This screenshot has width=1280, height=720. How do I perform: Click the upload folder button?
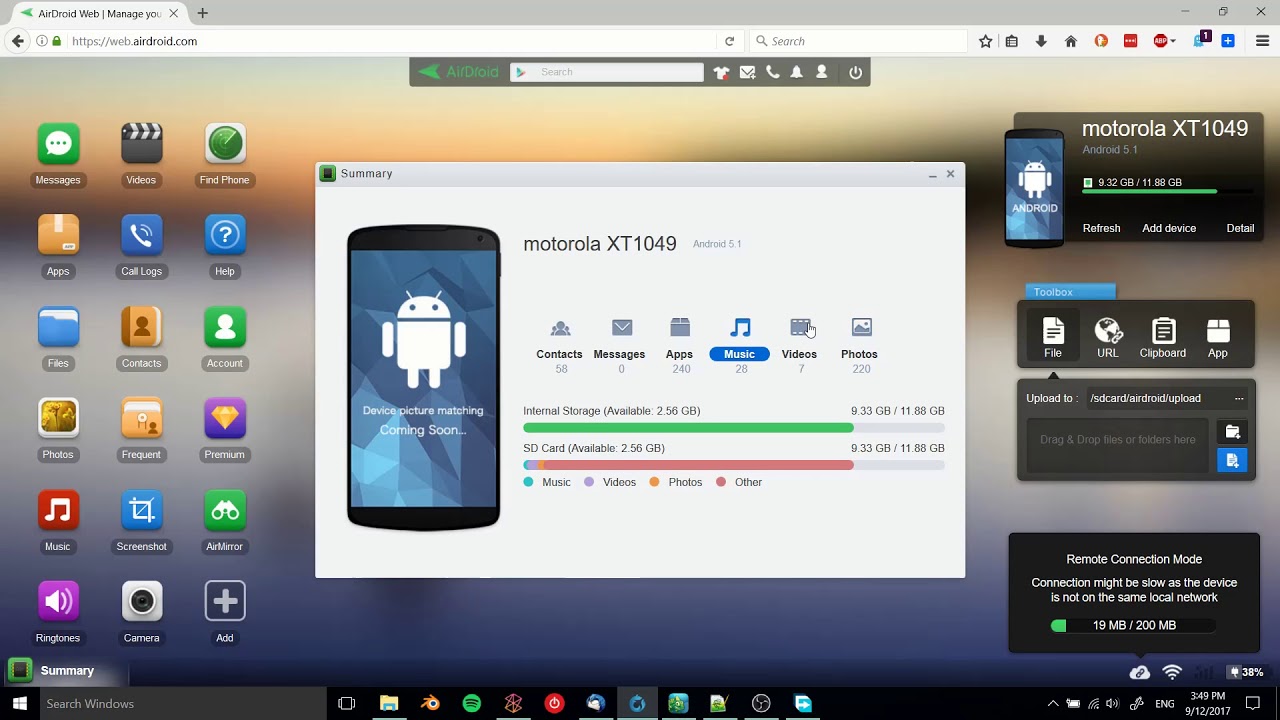tap(1232, 432)
